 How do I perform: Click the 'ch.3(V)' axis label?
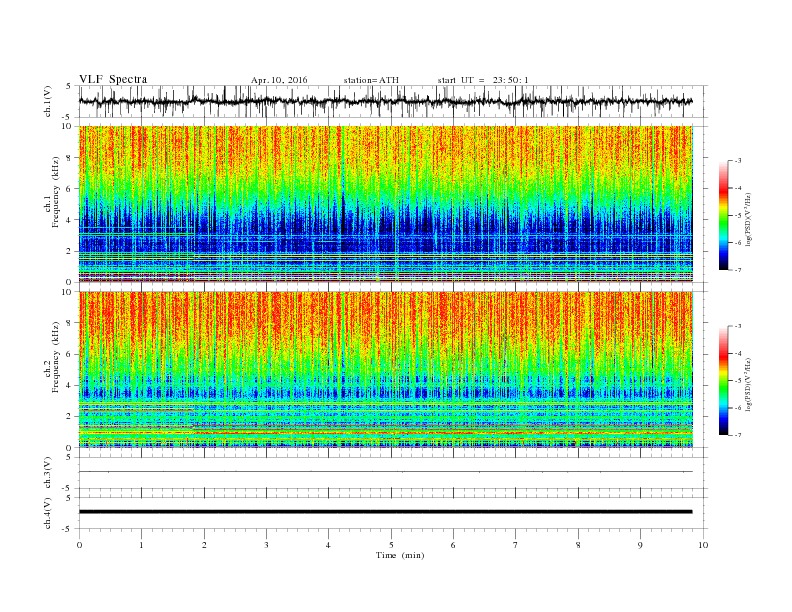pyautogui.click(x=48, y=473)
